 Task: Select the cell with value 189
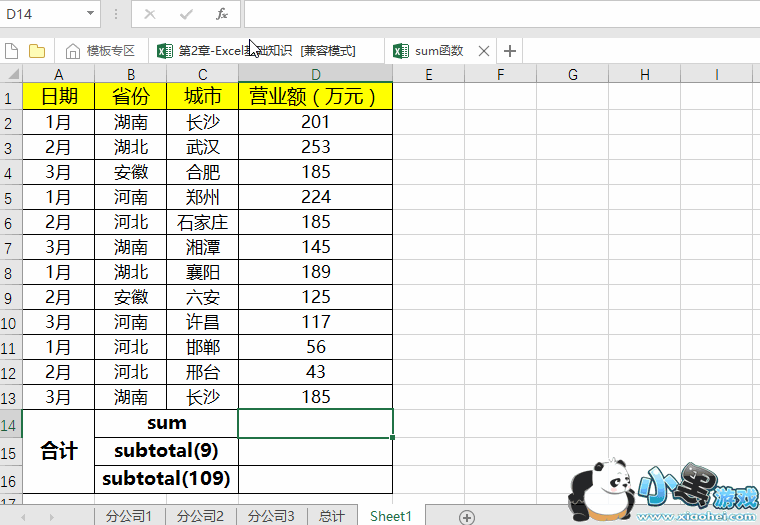tap(316, 272)
